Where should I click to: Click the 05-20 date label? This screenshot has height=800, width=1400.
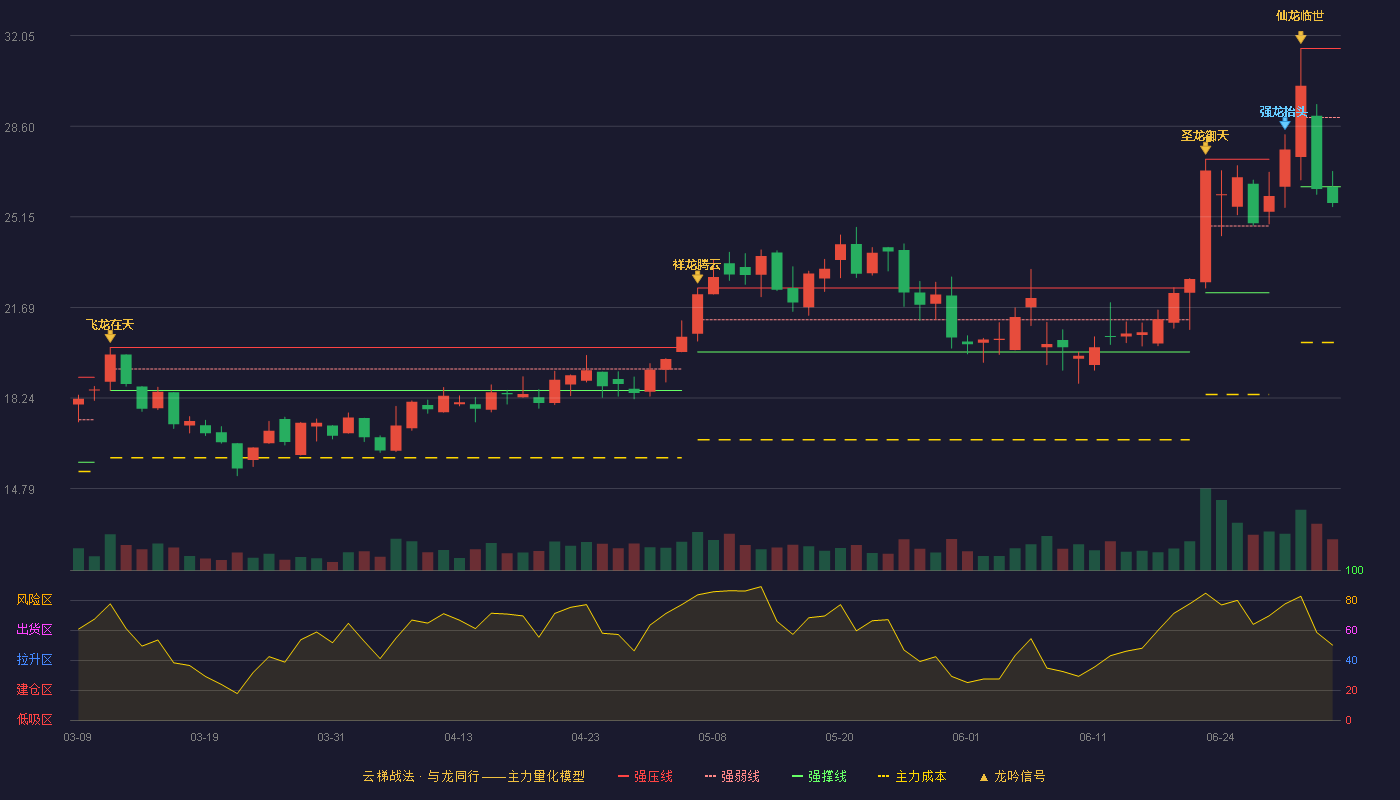coord(839,737)
